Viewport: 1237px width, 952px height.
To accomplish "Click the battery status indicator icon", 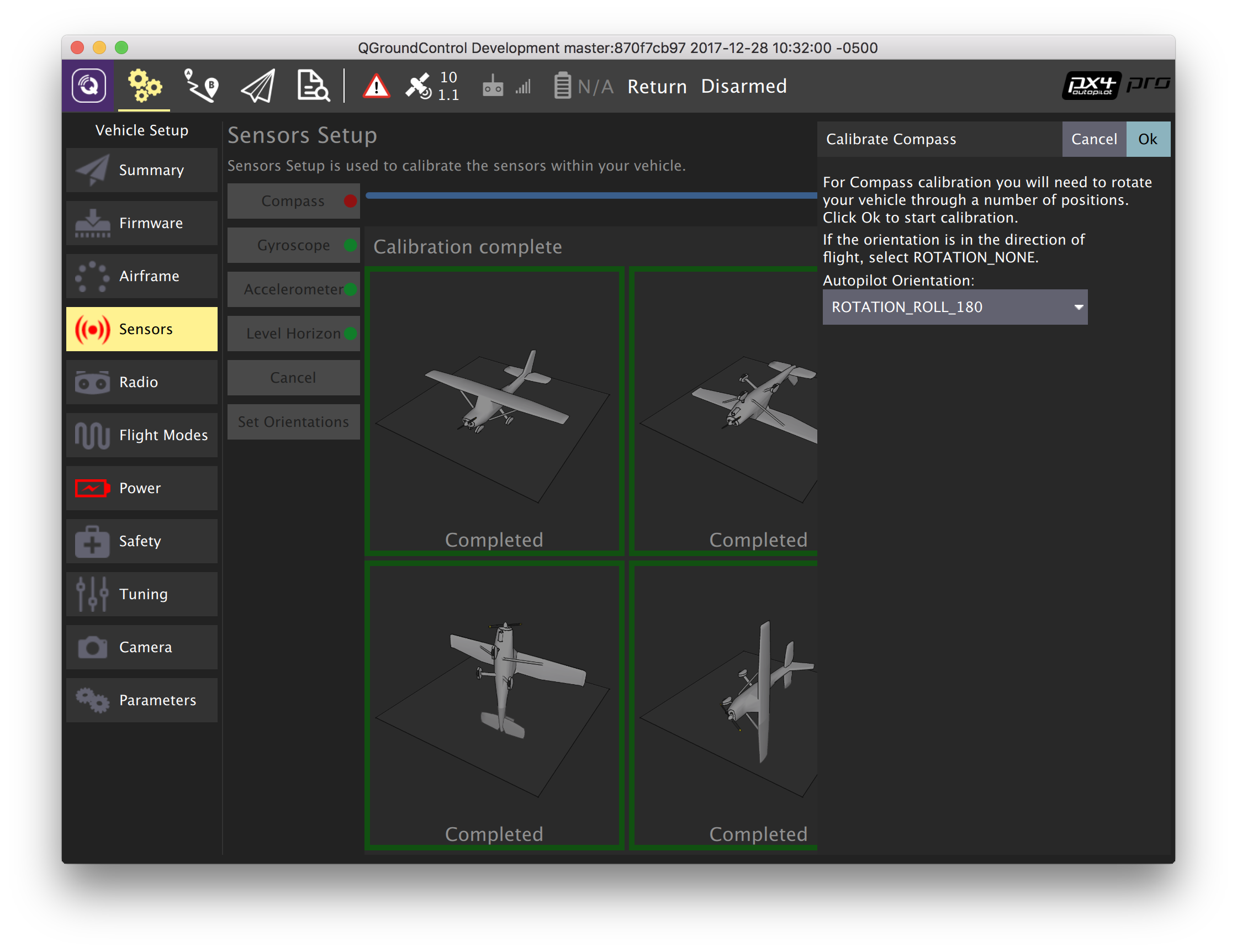I will point(562,86).
